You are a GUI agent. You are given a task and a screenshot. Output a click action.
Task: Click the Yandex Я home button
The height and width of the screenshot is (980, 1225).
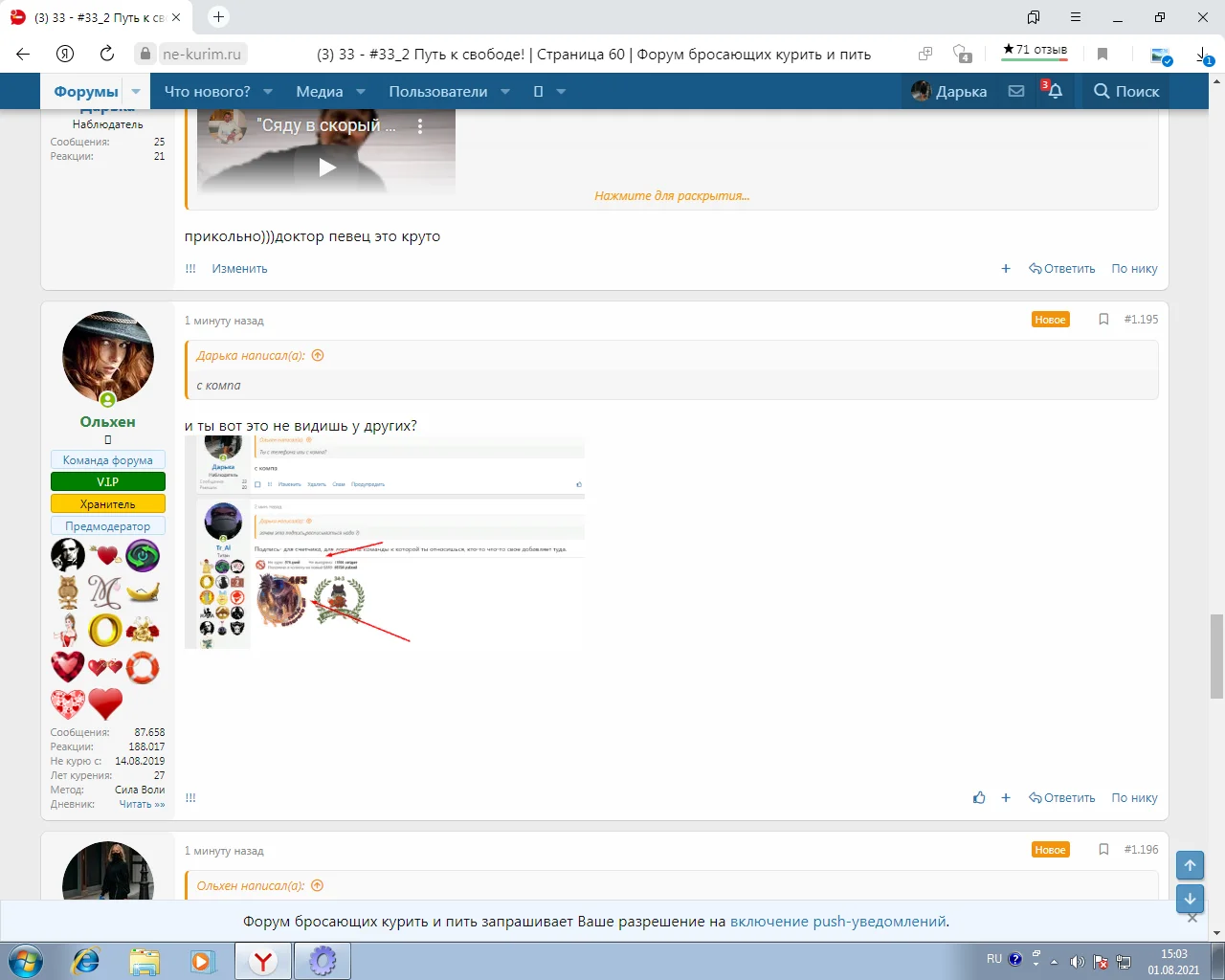pyautogui.click(x=65, y=54)
